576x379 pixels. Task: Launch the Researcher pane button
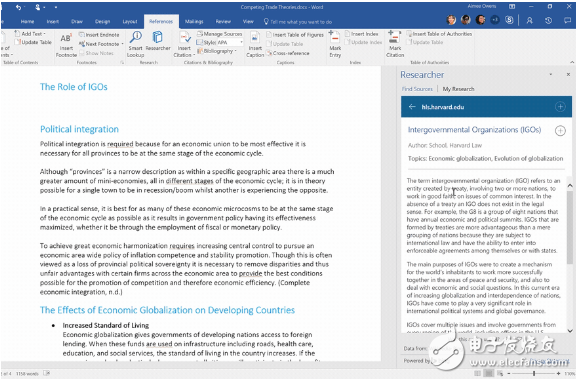click(158, 41)
